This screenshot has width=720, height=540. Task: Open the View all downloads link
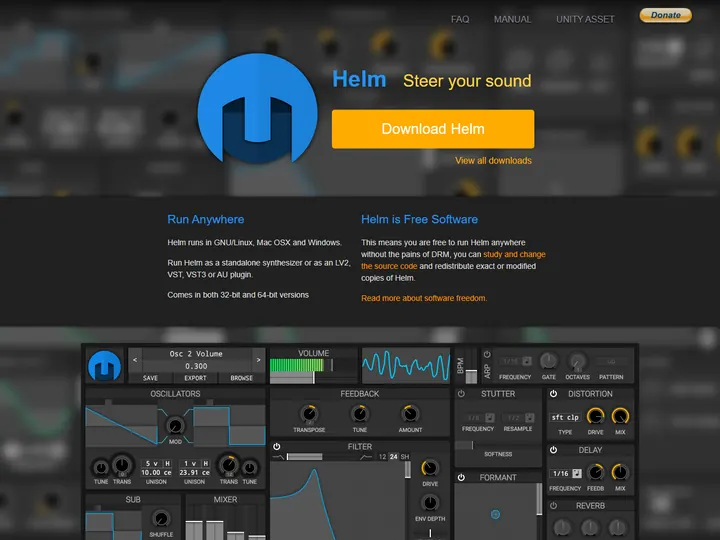(x=493, y=161)
